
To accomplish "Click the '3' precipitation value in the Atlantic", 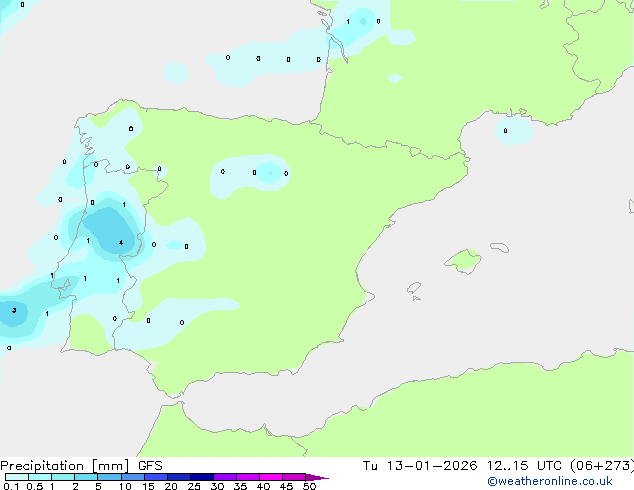I will tap(14, 310).
